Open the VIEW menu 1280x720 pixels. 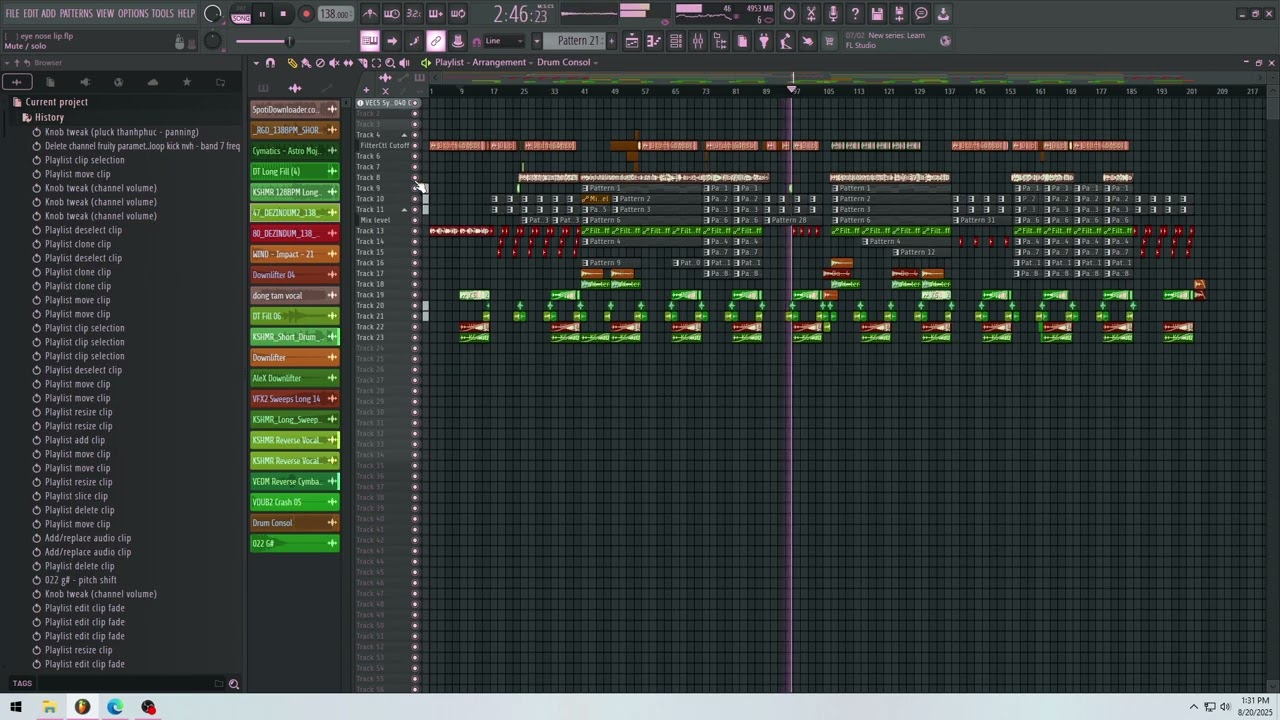click(x=105, y=13)
